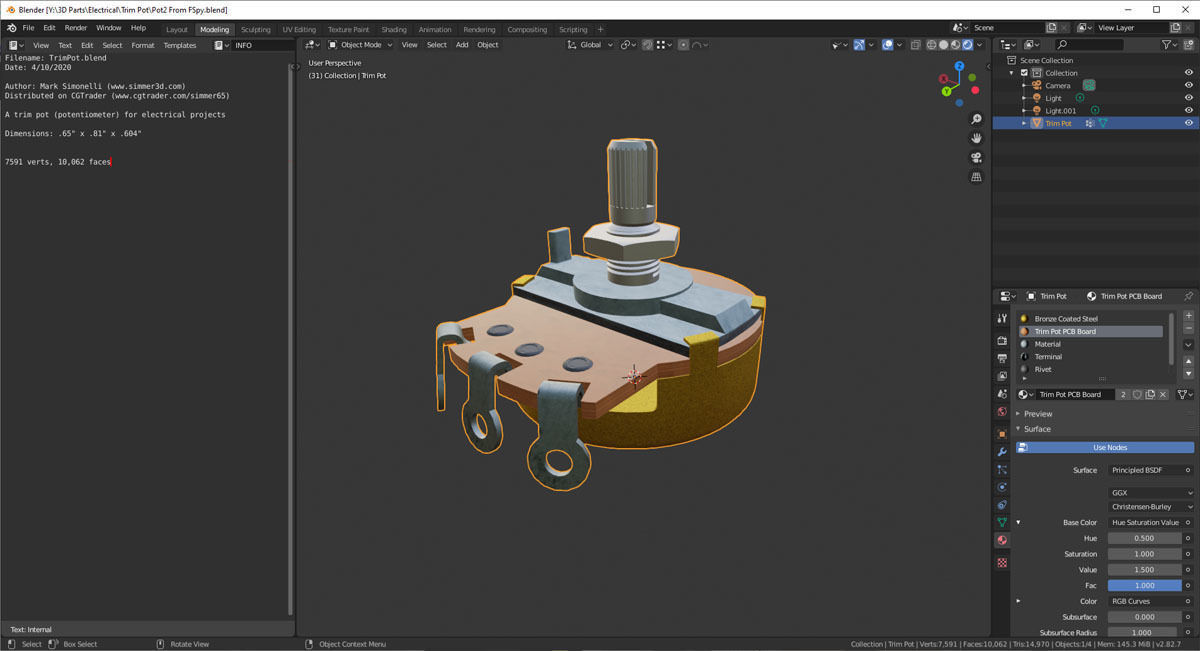This screenshot has height=651, width=1200.
Task: Open the Physics properties tab icon
Action: [x=1002, y=487]
